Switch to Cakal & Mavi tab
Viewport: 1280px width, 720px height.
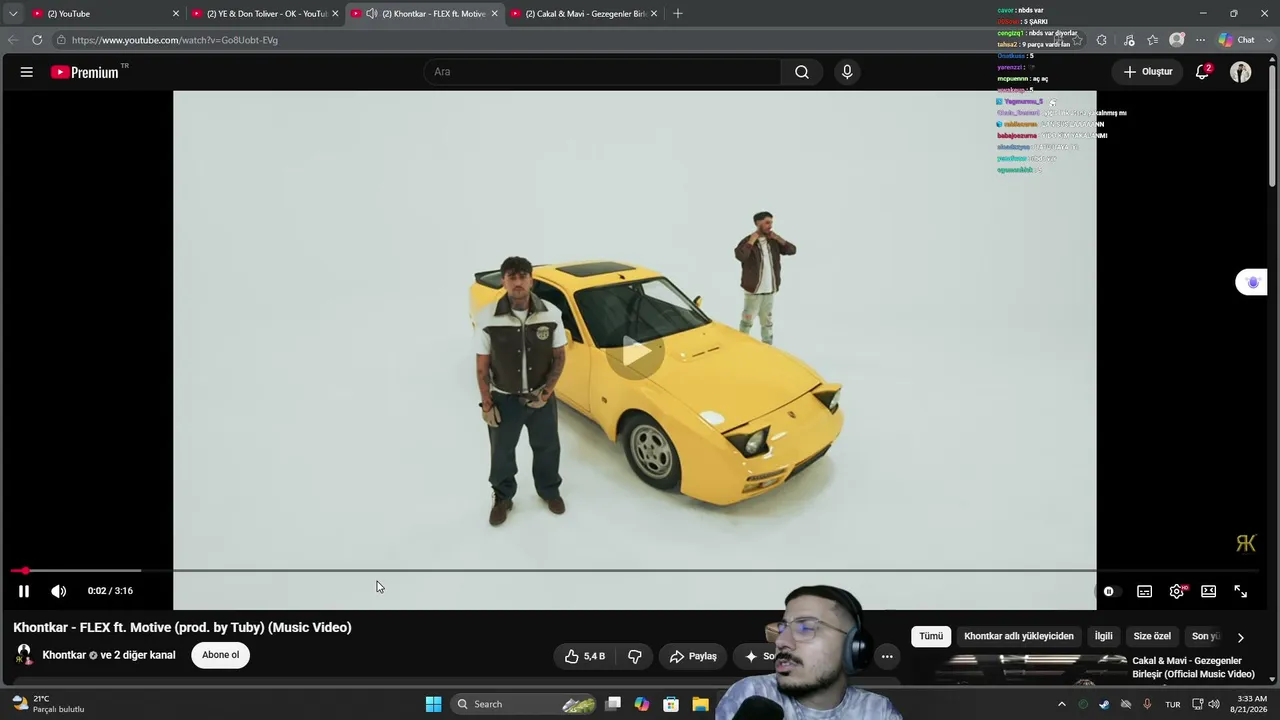point(583,14)
